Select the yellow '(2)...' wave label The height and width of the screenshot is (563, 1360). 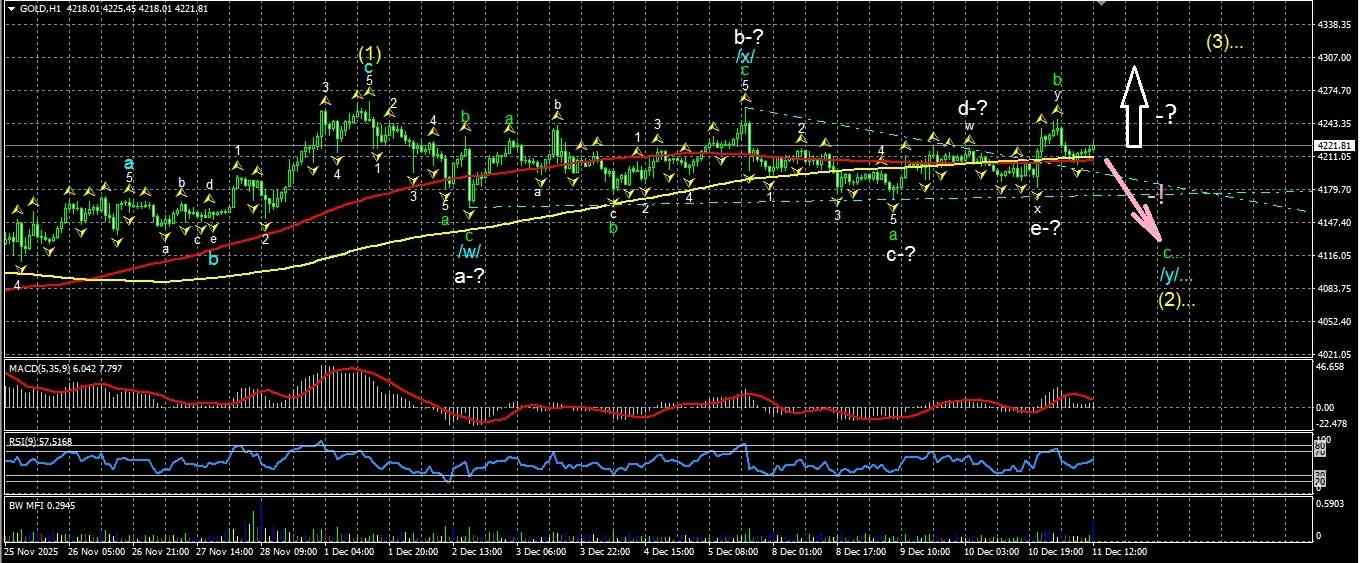coord(1176,299)
